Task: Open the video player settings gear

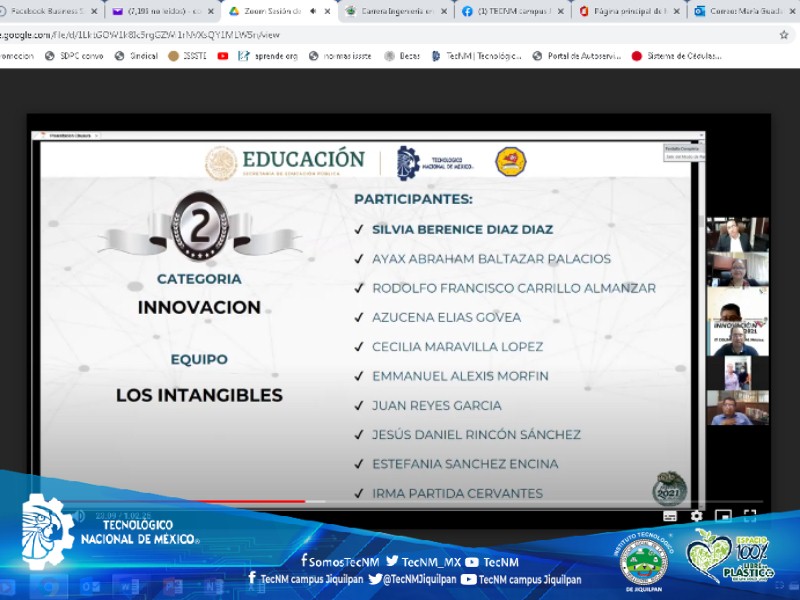Action: 696,516
